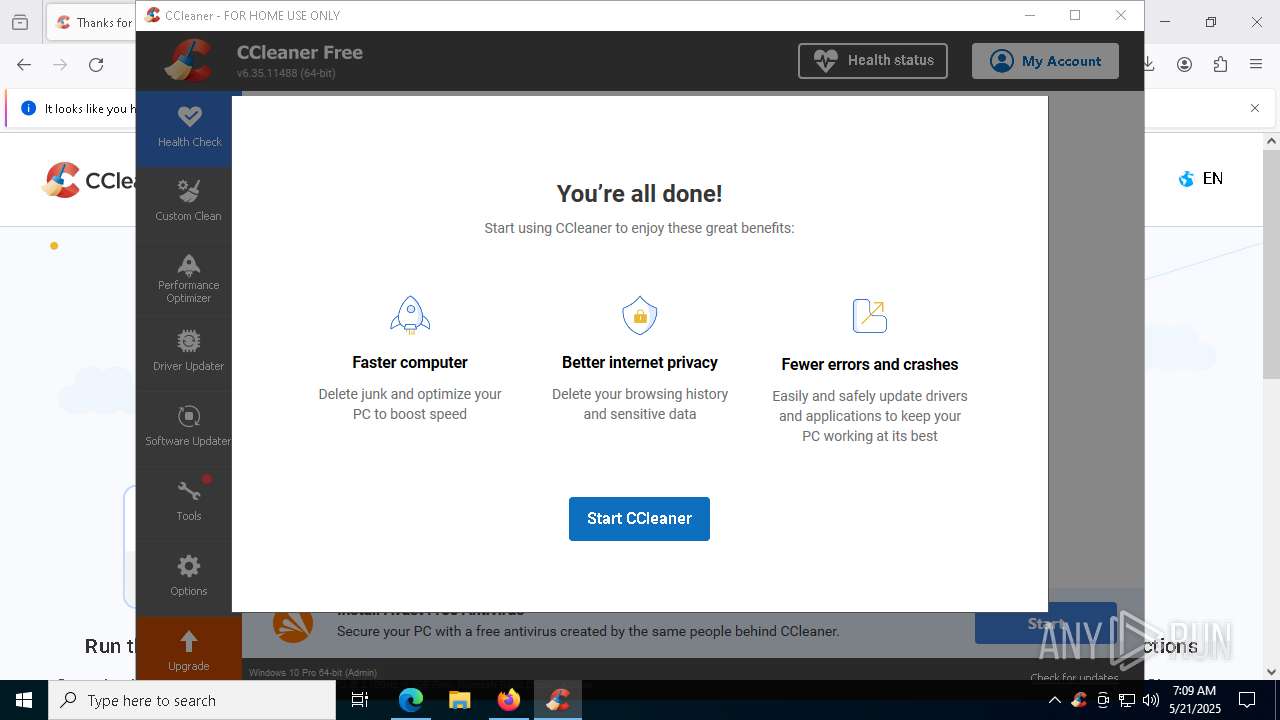This screenshot has width=1280, height=720.
Task: Open the Health status button
Action: [873, 61]
